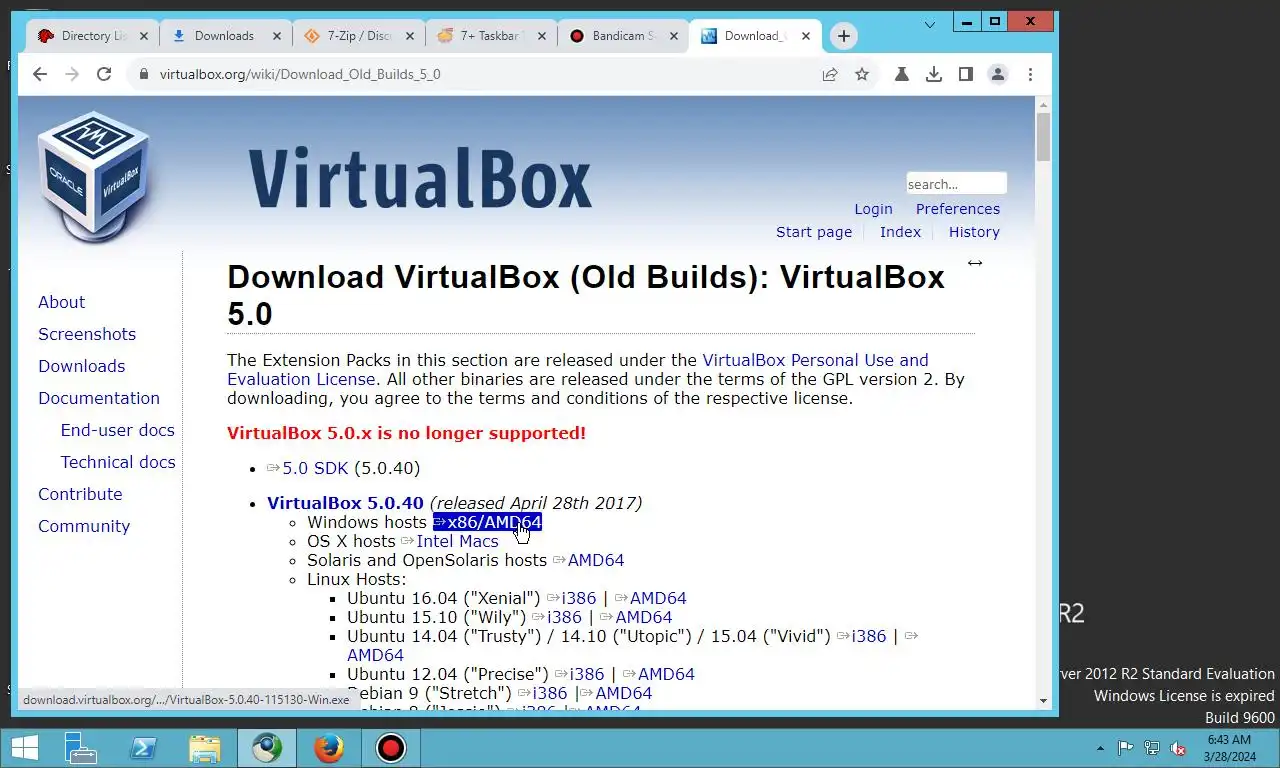Click the page scrollbar down arrow
The height and width of the screenshot is (768, 1280).
tap(1044, 701)
